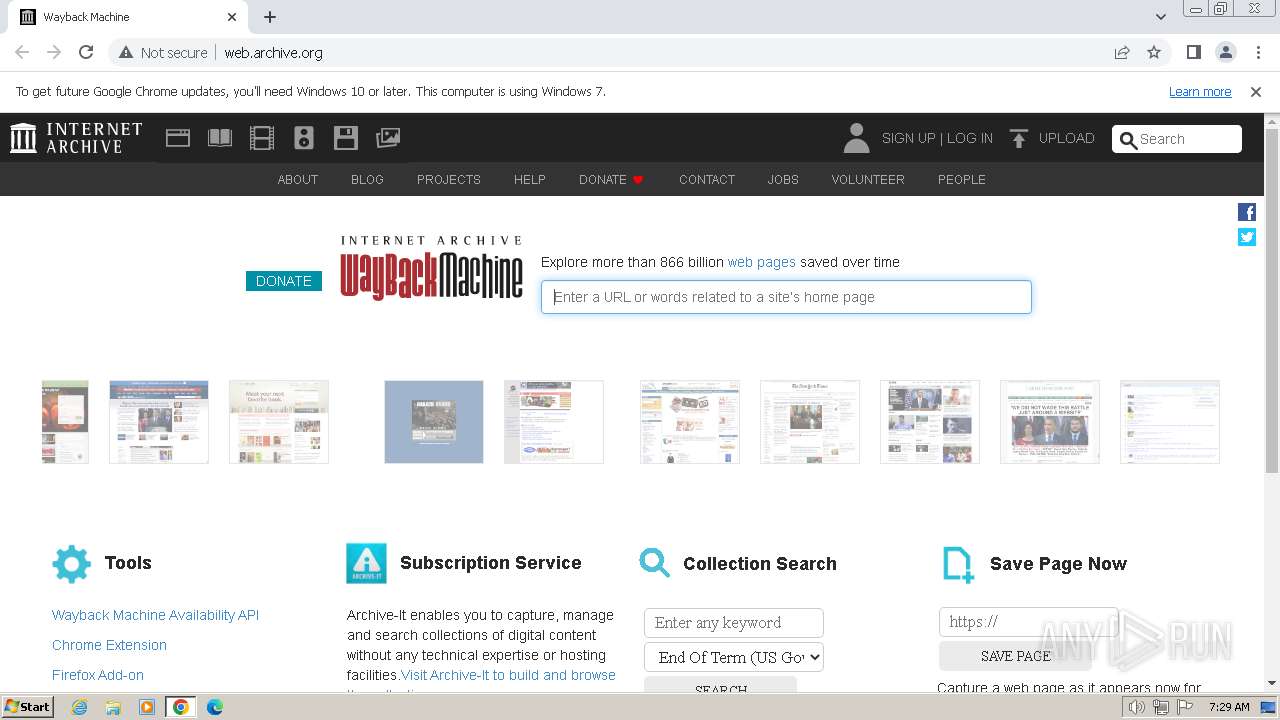Click the SIGN UP link

point(908,138)
